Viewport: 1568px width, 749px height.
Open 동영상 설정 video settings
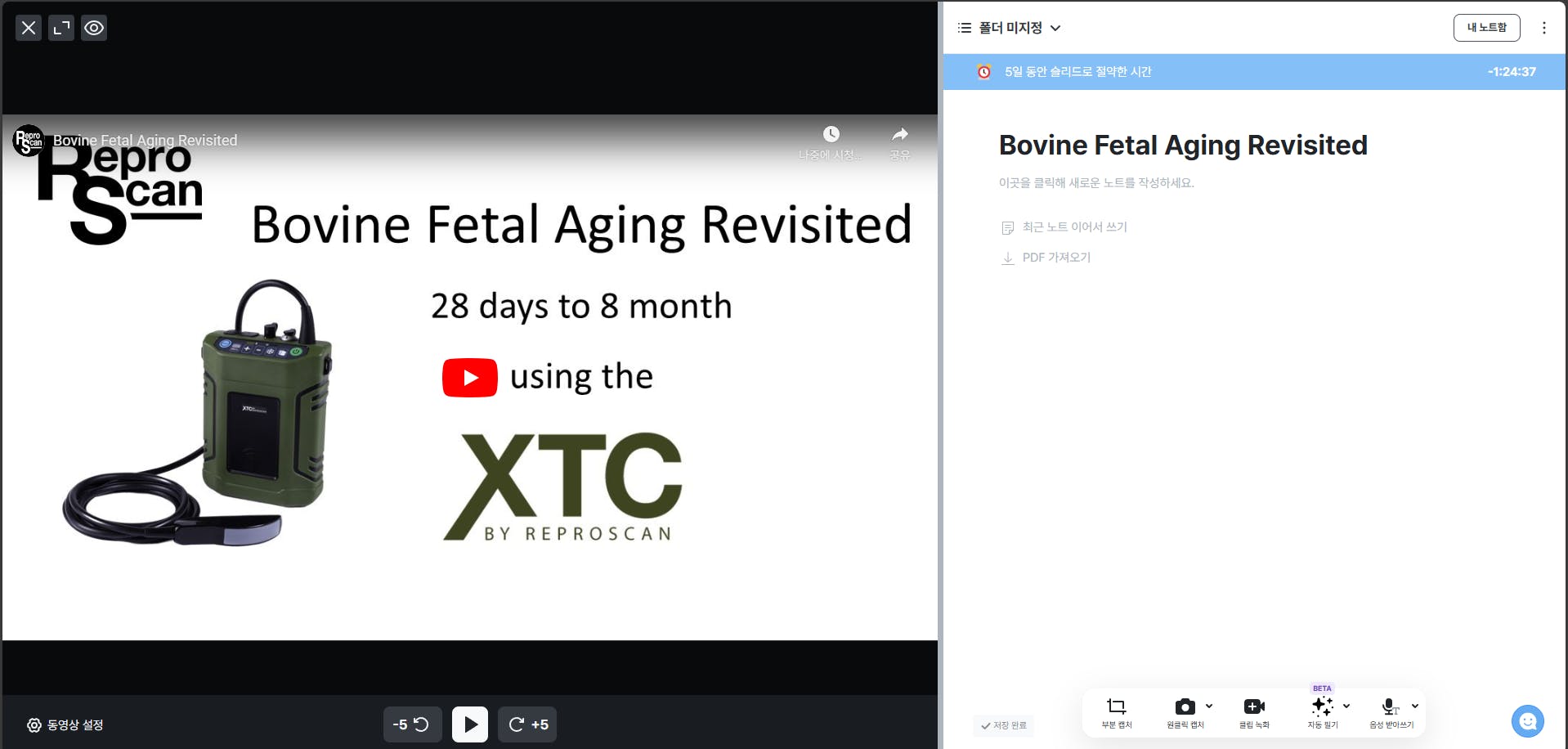click(65, 724)
